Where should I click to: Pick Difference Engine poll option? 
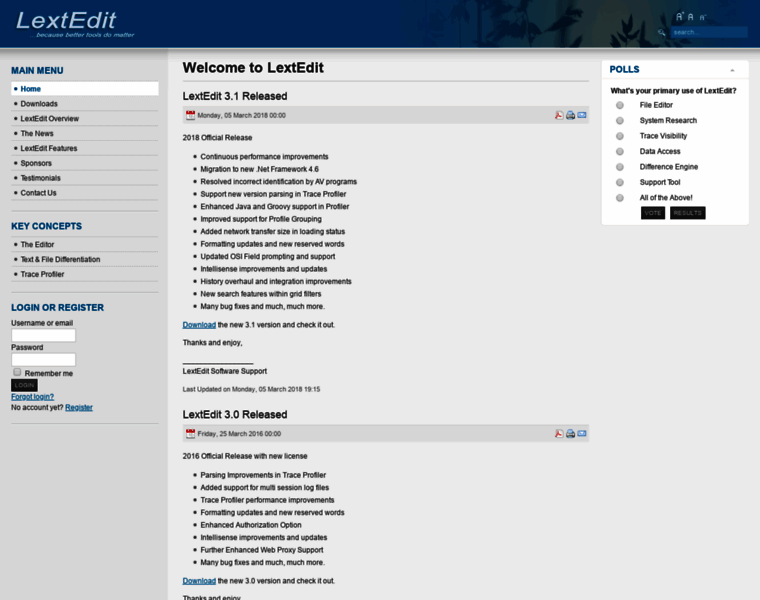[619, 167]
